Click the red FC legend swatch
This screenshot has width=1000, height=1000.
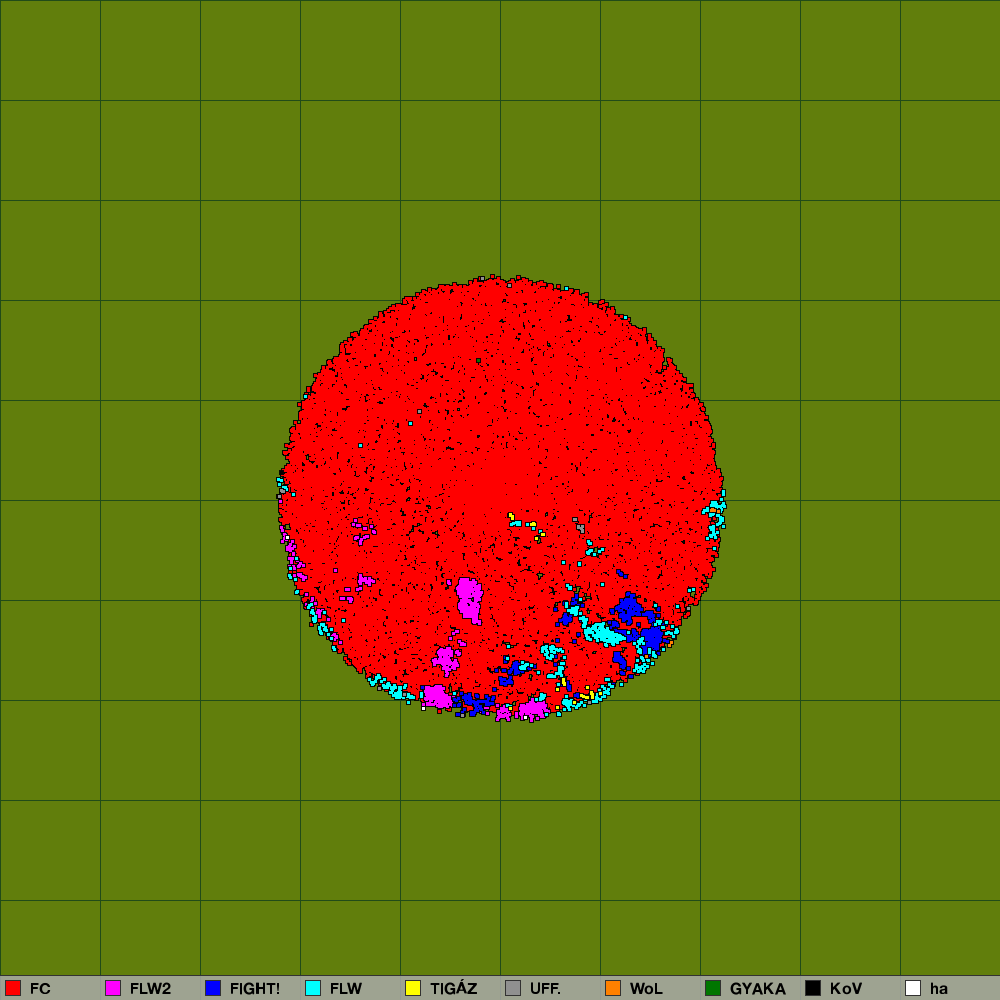[x=13, y=988]
